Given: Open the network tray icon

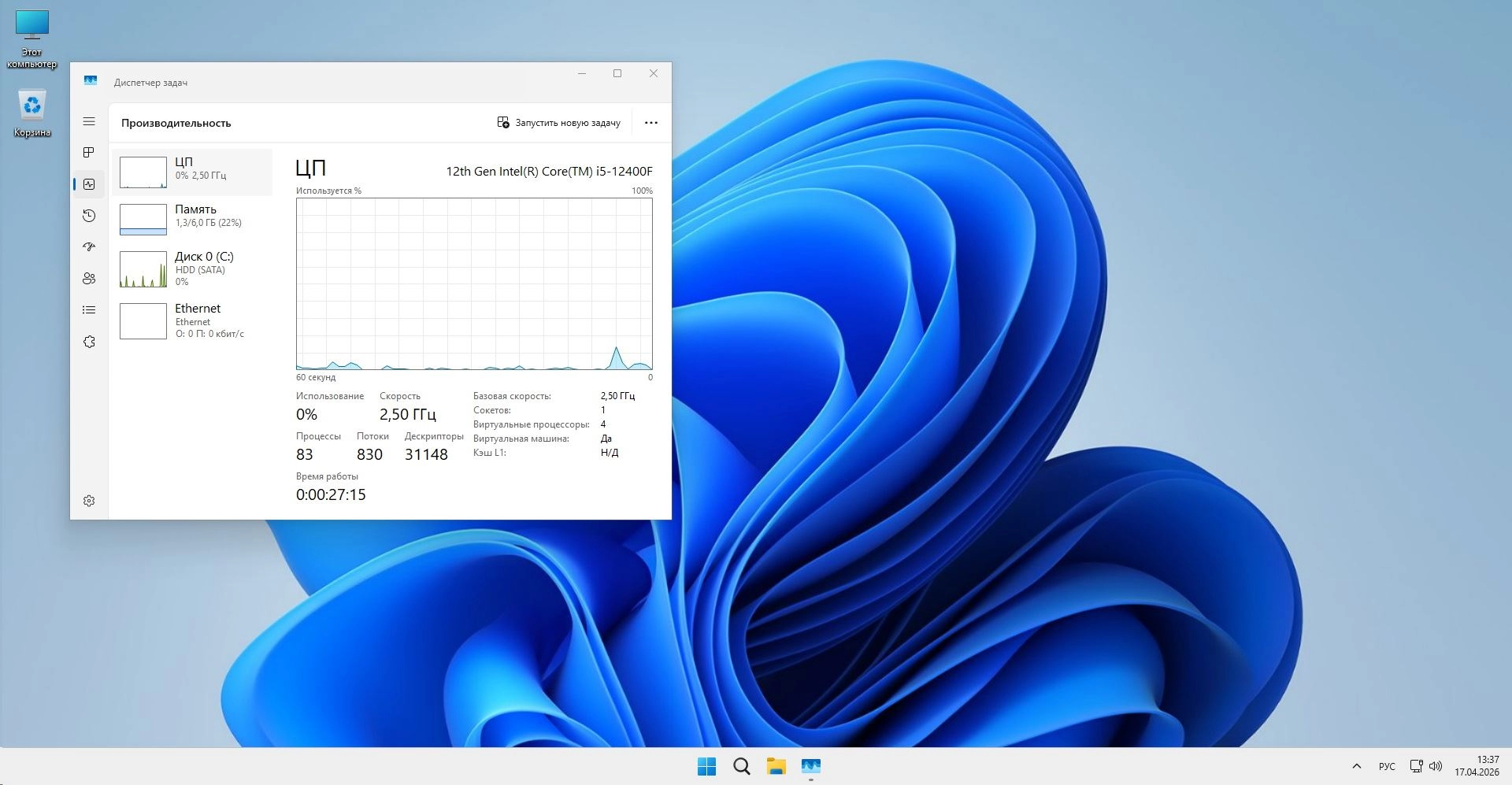Looking at the screenshot, I should point(1417,766).
